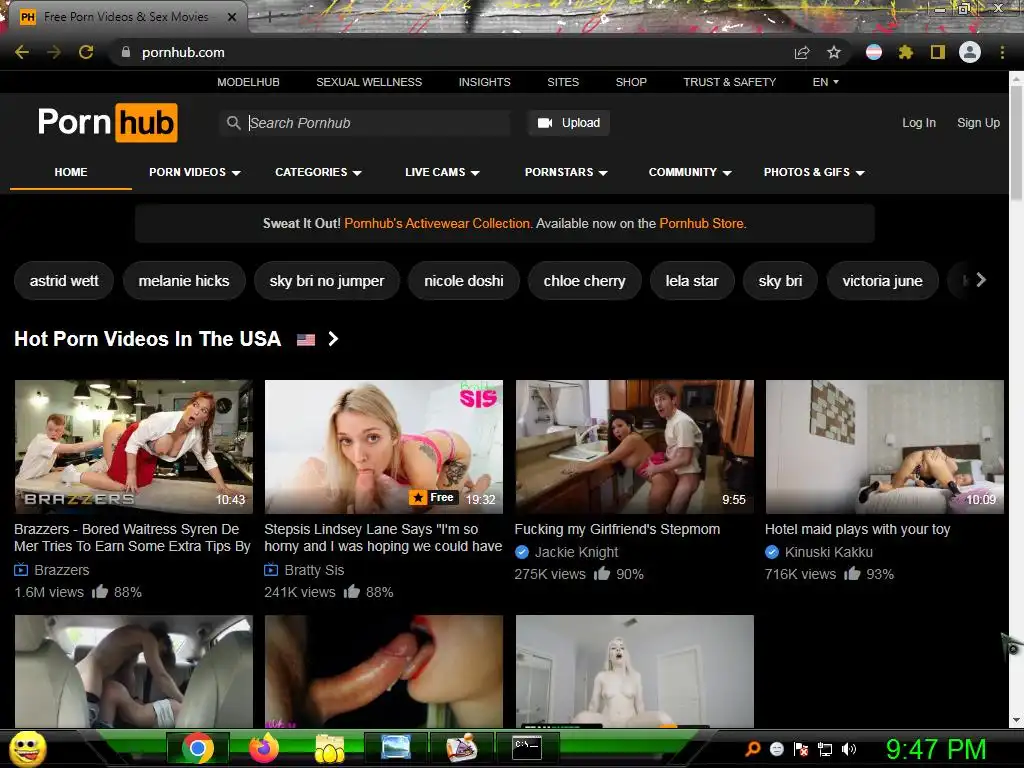
Task: Open SEXUAL WELLNESS in the top bar
Action: [369, 82]
